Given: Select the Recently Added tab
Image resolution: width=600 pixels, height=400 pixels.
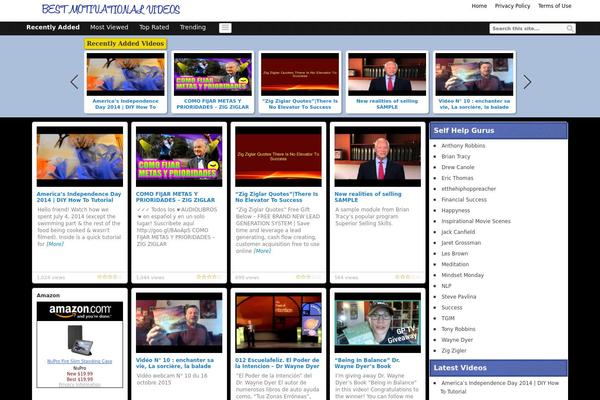Looking at the screenshot, I should [53, 27].
